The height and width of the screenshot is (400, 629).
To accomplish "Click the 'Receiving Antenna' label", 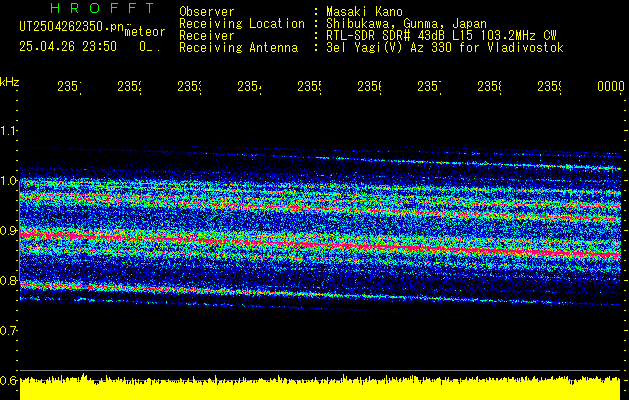I will coord(239,48).
